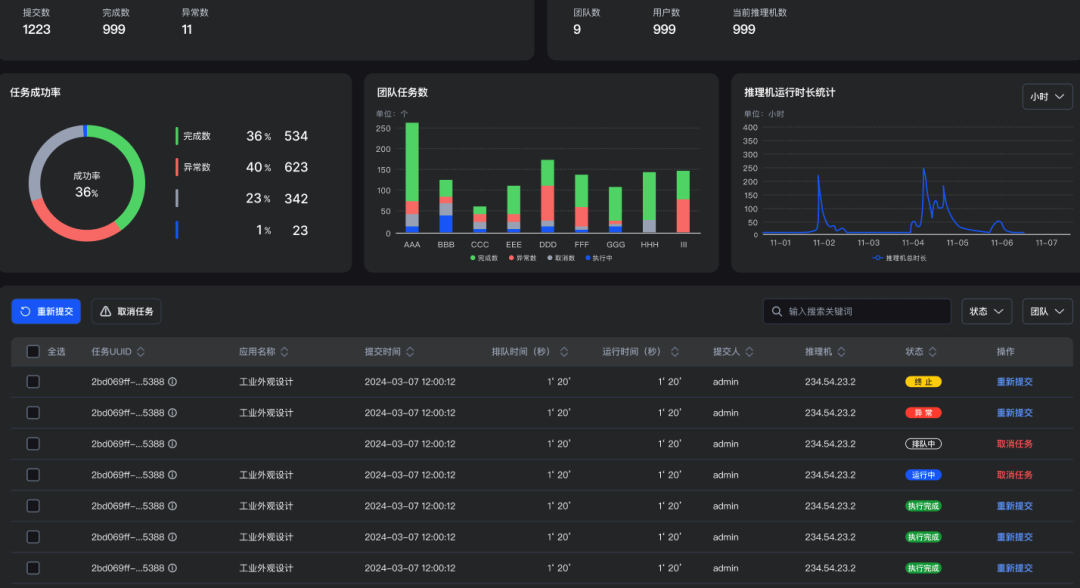The width and height of the screenshot is (1080, 588).
Task: Click info icon in 终止 row UUID
Action: (x=173, y=382)
